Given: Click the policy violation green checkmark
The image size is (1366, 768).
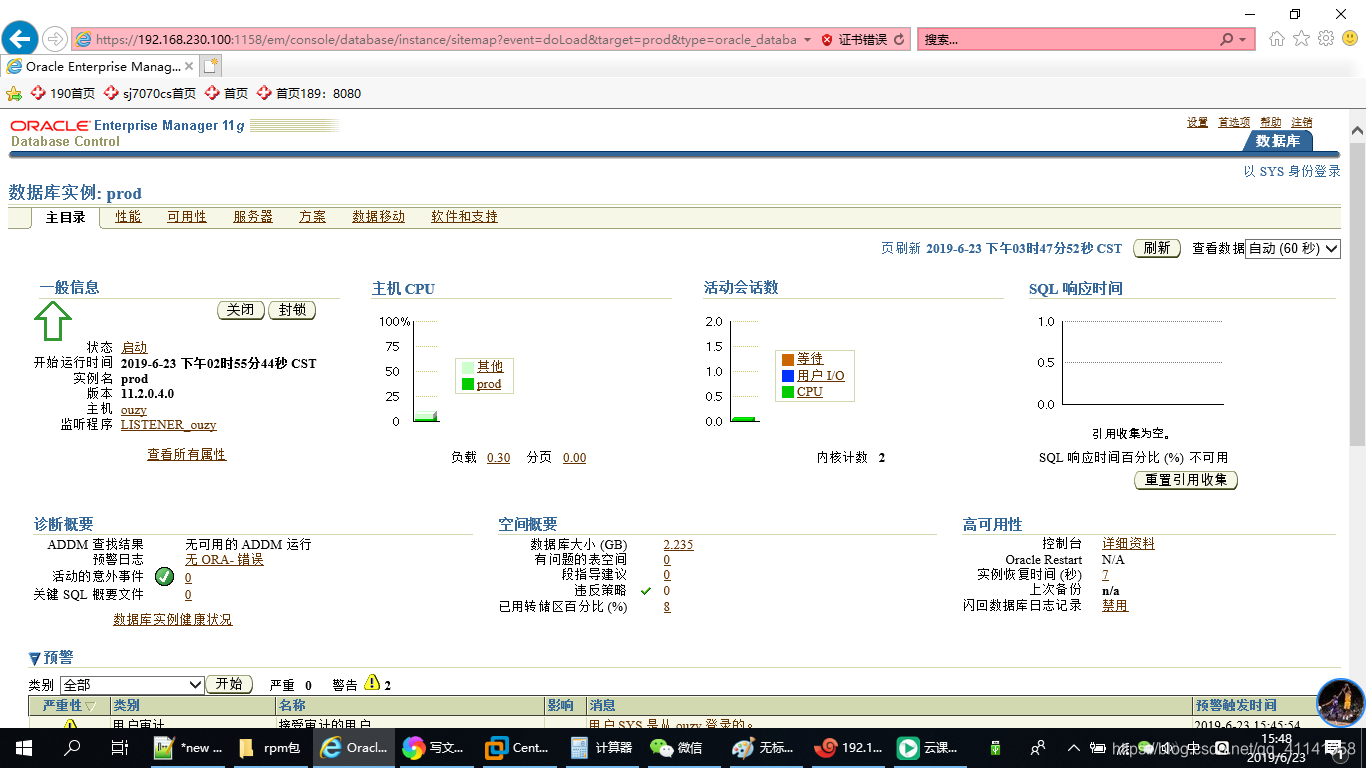Looking at the screenshot, I should (x=646, y=590).
